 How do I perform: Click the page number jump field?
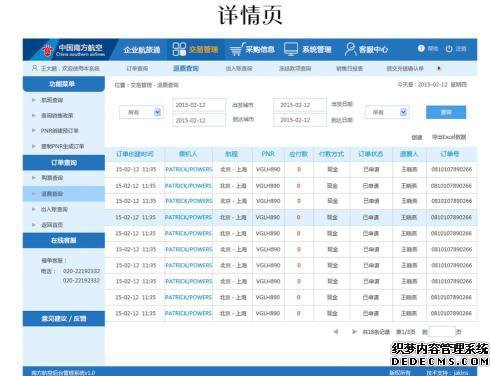pos(442,332)
